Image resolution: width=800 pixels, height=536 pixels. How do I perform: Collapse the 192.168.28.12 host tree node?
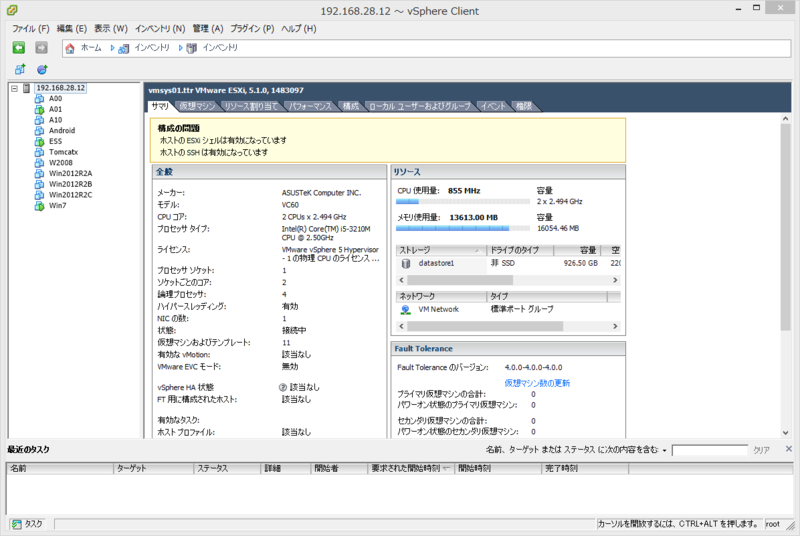14,88
